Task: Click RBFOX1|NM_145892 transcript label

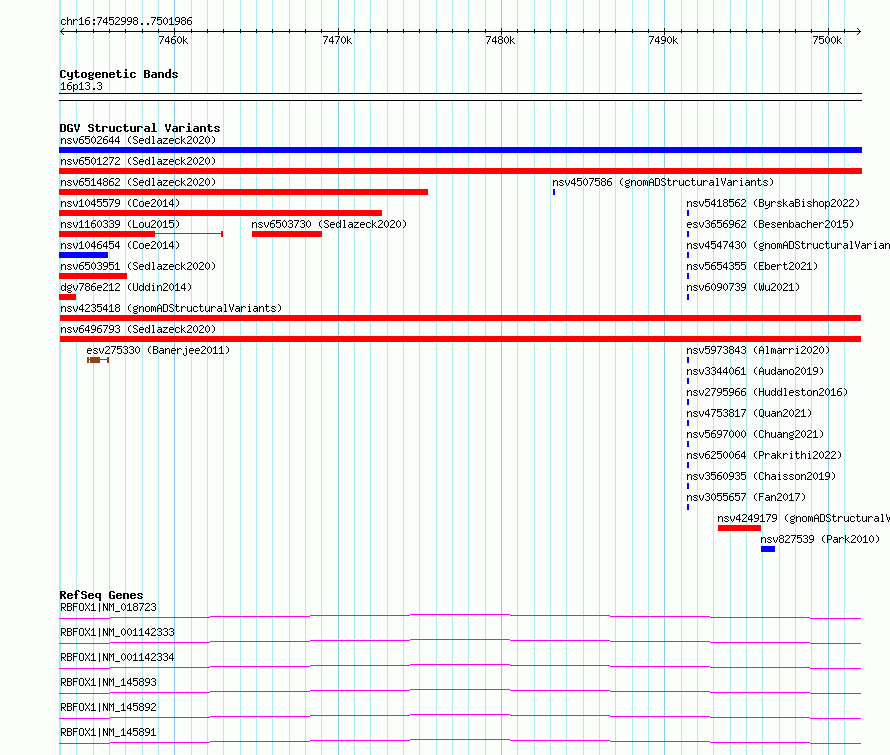Action: click(x=108, y=707)
